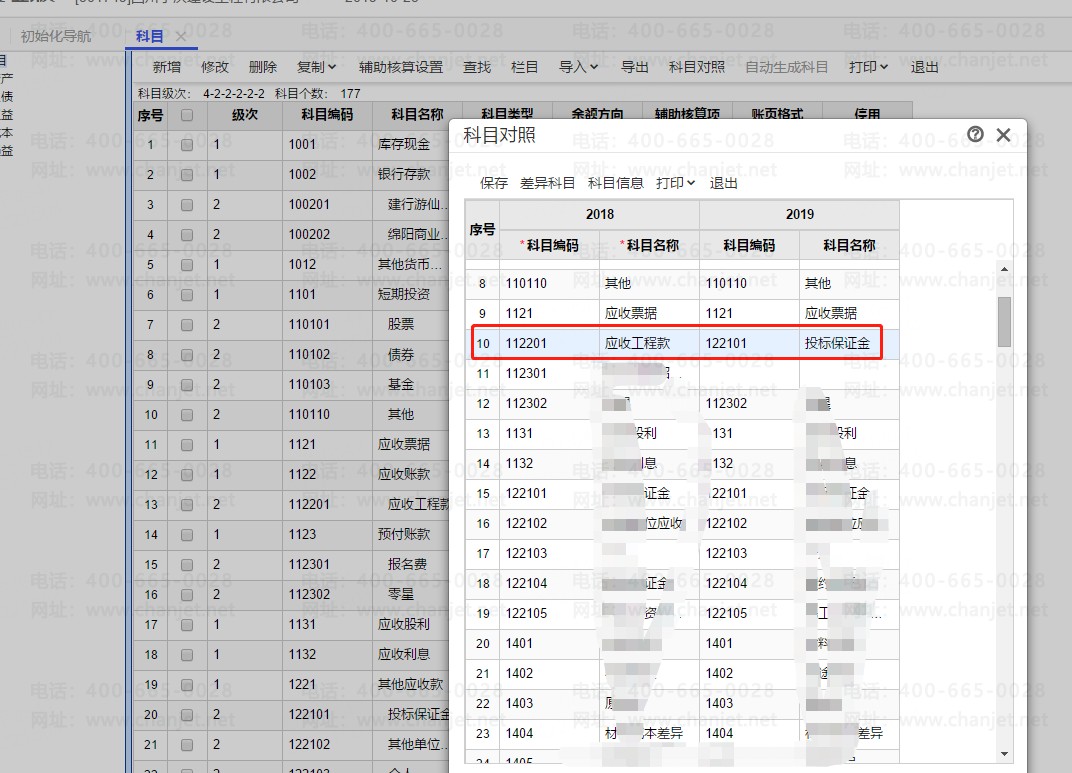Expand the 复制 dropdown in main toolbar

pos(317,67)
